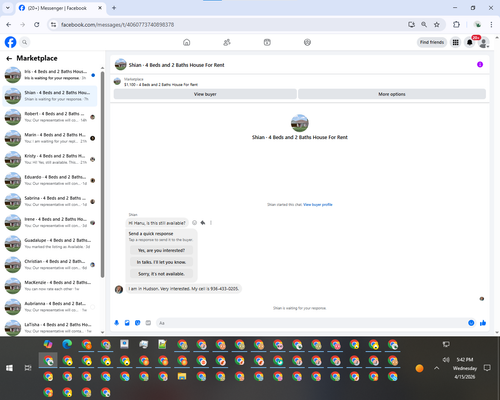This screenshot has width=500, height=400.
Task: Zoom the page with magnifier icon
Action: pos(424,25)
